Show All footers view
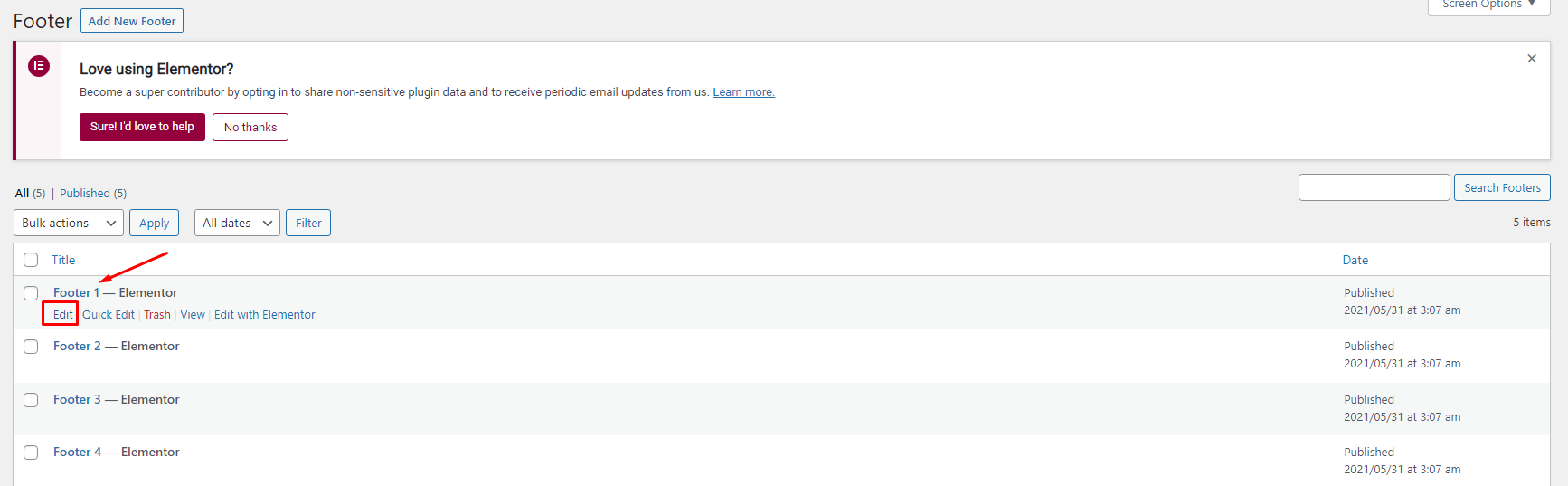 pyautogui.click(x=22, y=194)
